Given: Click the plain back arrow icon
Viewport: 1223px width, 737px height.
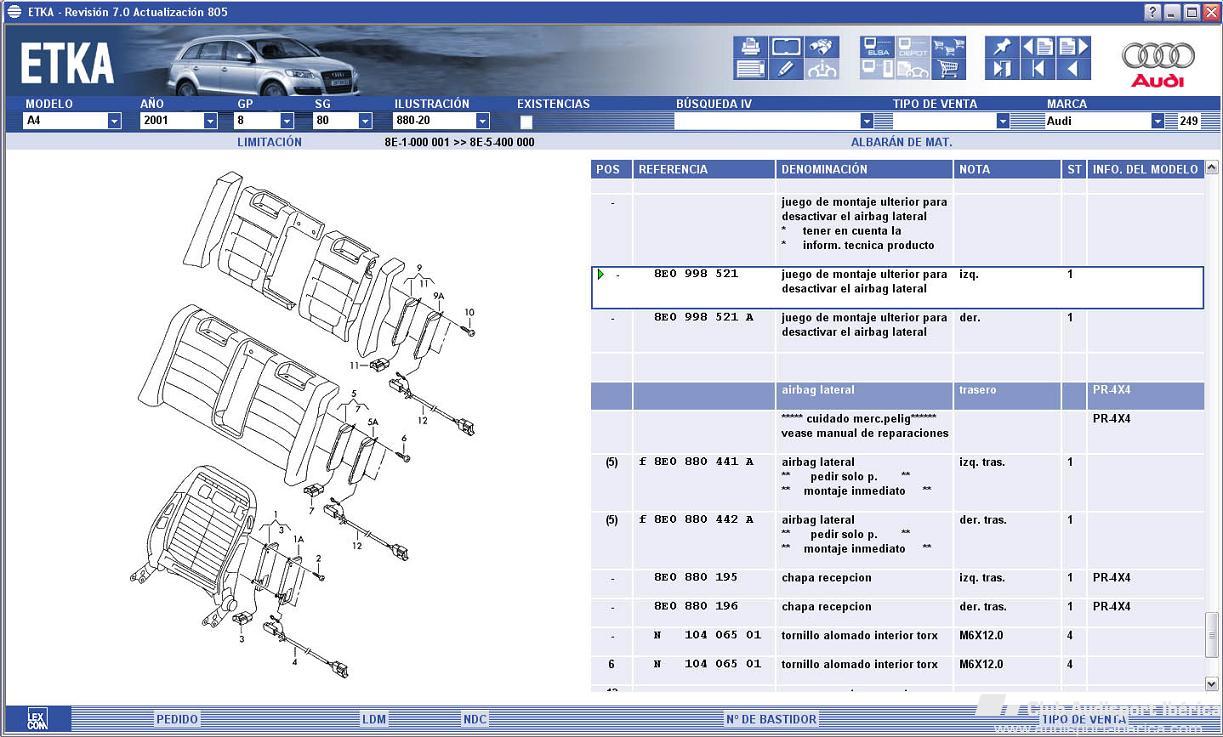Looking at the screenshot, I should [x=1073, y=69].
